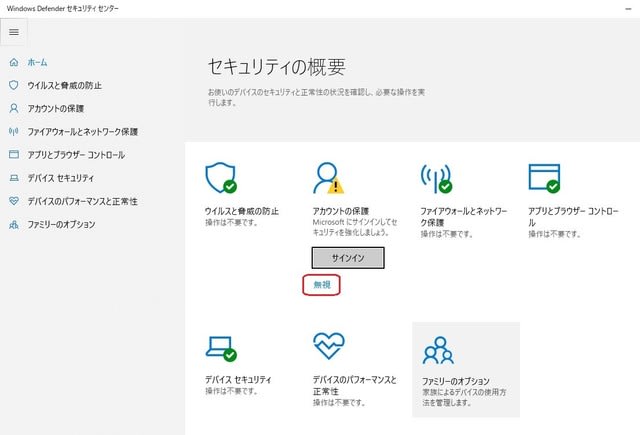Select デバイス セキュリティ in the sidebar
The image size is (640, 435).
click(60, 178)
